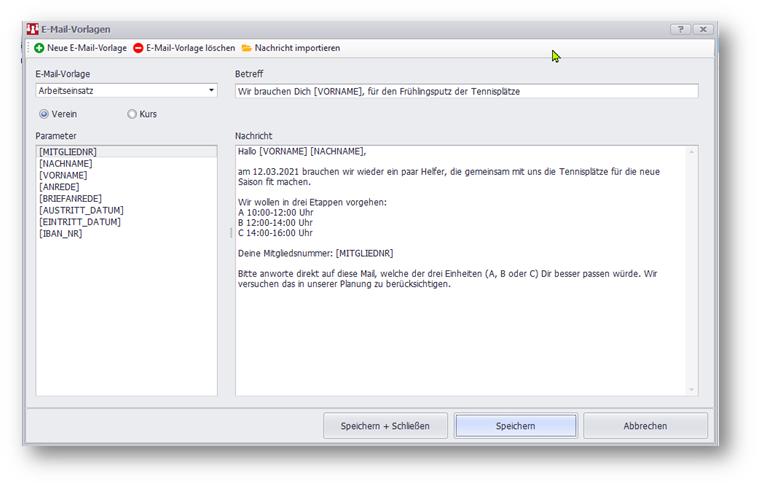Viewport: 761px width, 488px height.
Task: Click the Nachricht scrollbar down arrow
Action: point(691,389)
